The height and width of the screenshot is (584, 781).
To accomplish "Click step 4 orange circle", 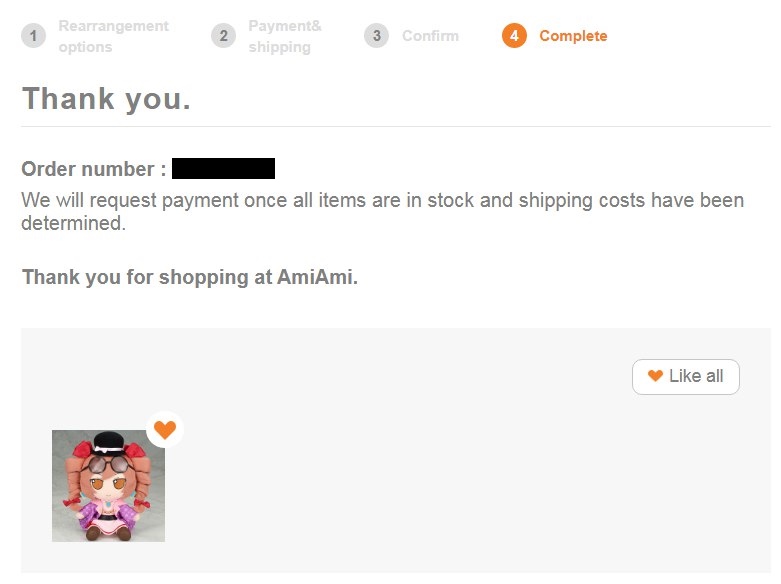I will 514,36.
